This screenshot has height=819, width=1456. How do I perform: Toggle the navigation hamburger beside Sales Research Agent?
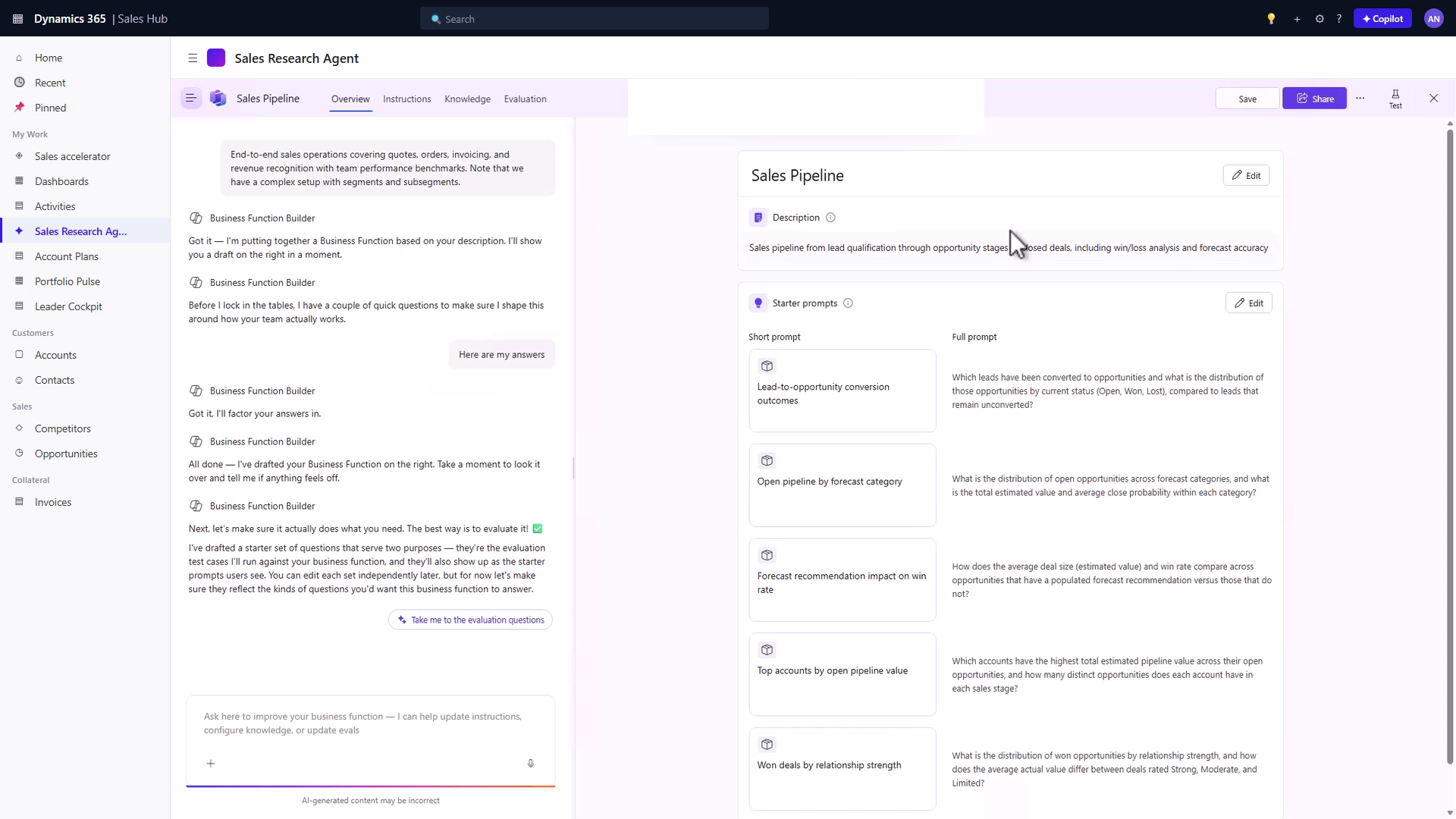coord(193,58)
